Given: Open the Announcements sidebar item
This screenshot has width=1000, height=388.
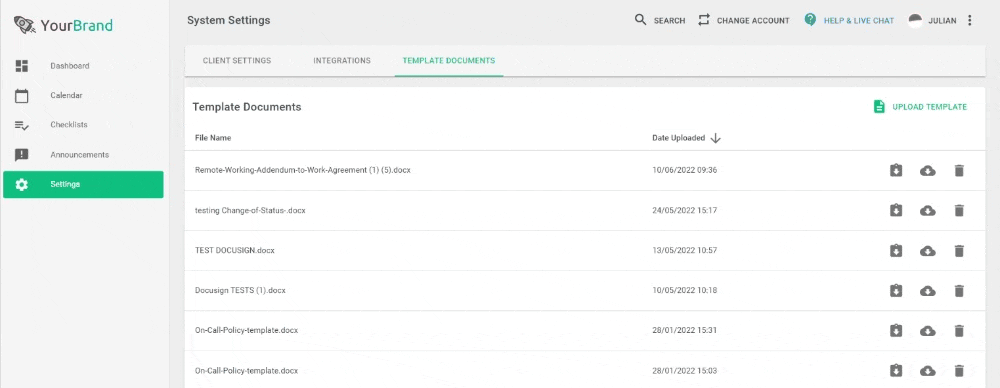Looking at the screenshot, I should tap(83, 154).
